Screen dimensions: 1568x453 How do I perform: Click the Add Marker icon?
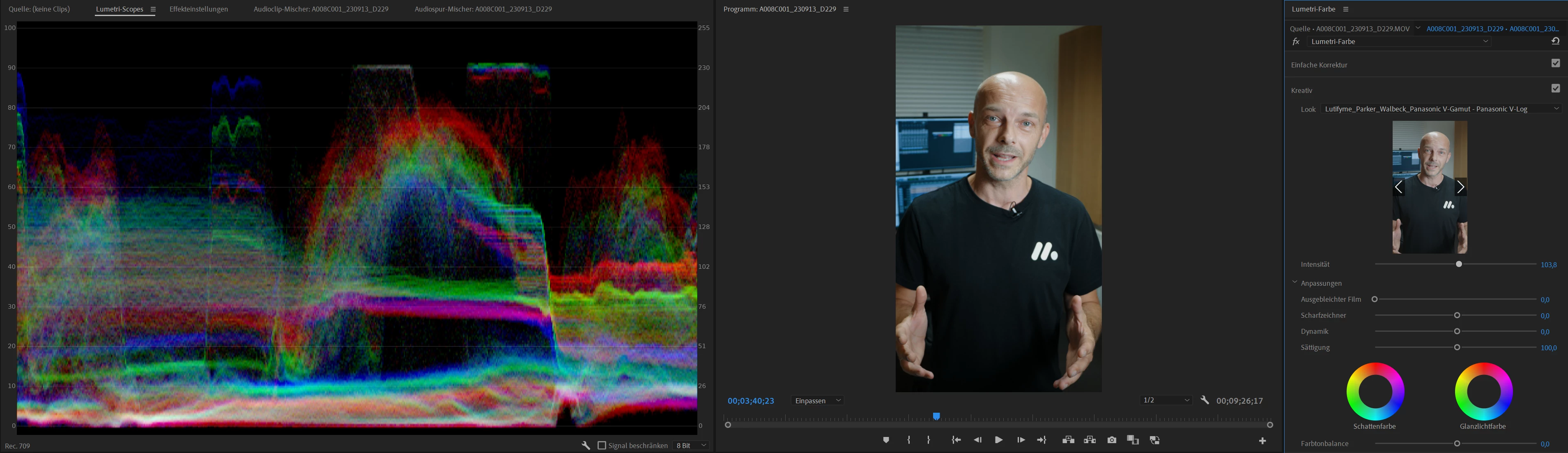point(886,440)
